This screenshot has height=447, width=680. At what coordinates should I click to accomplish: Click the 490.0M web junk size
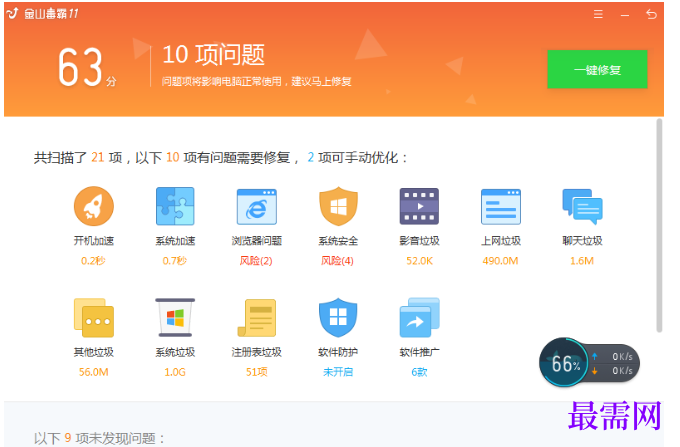pos(500,261)
